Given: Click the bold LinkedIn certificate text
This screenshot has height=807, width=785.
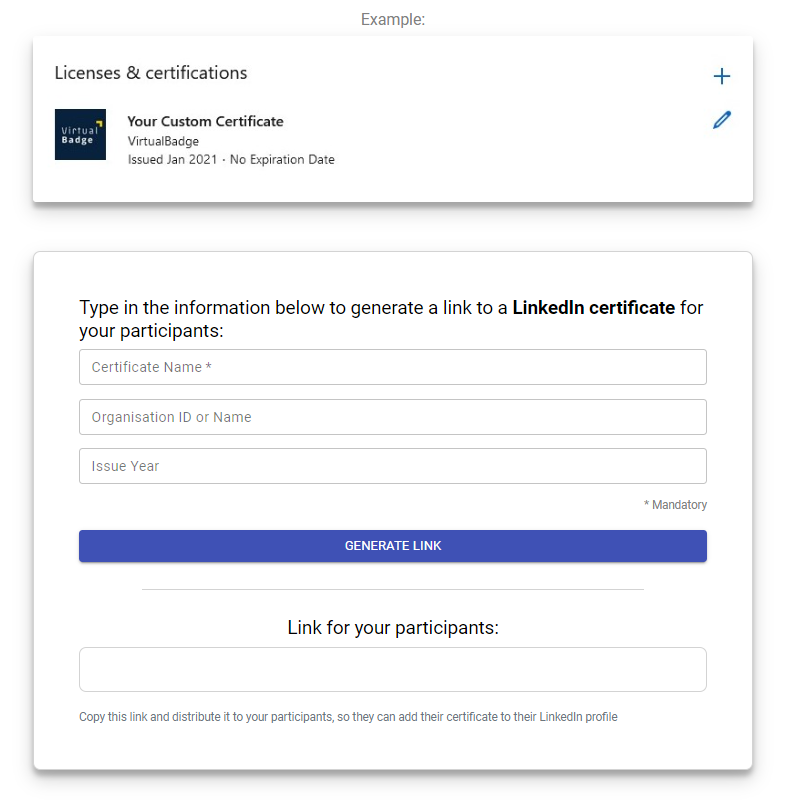Looking at the screenshot, I should pos(594,308).
